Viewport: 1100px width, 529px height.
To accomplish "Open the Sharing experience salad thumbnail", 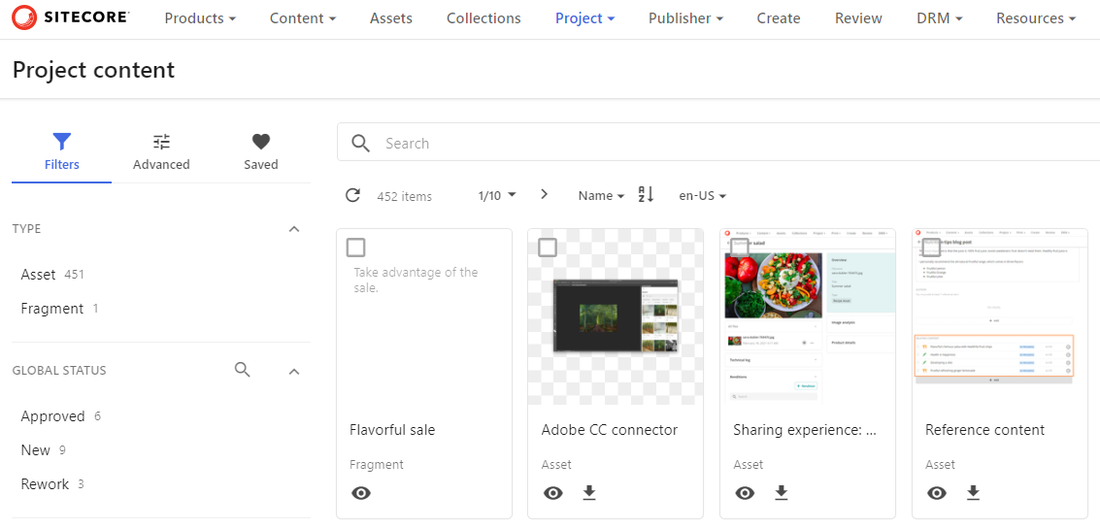I will [807, 316].
